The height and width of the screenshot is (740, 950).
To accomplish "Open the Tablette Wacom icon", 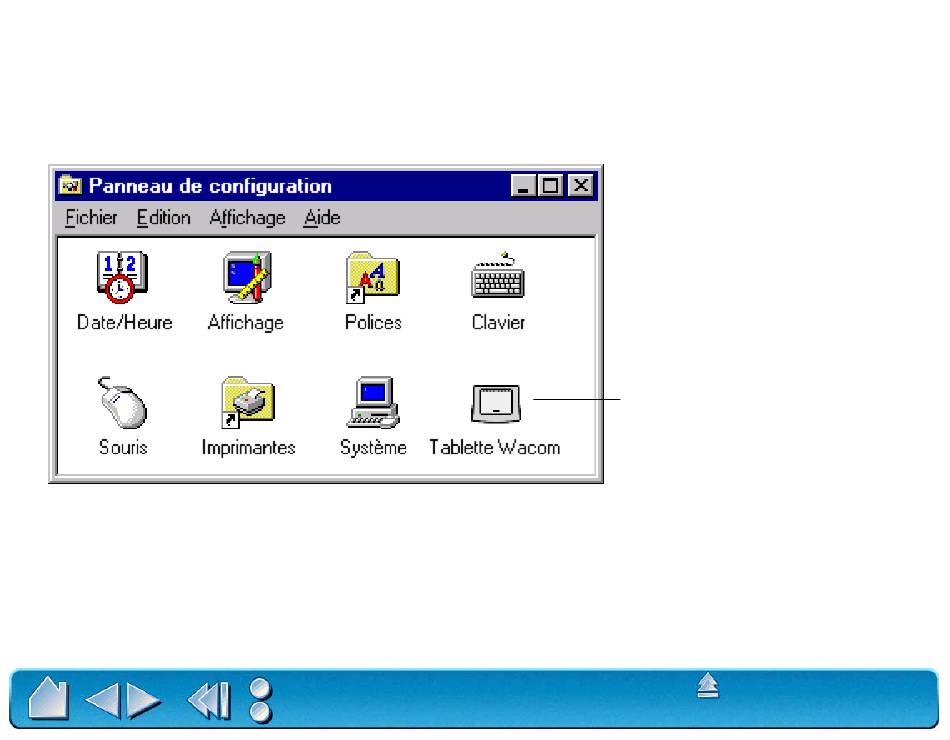I will [x=496, y=404].
